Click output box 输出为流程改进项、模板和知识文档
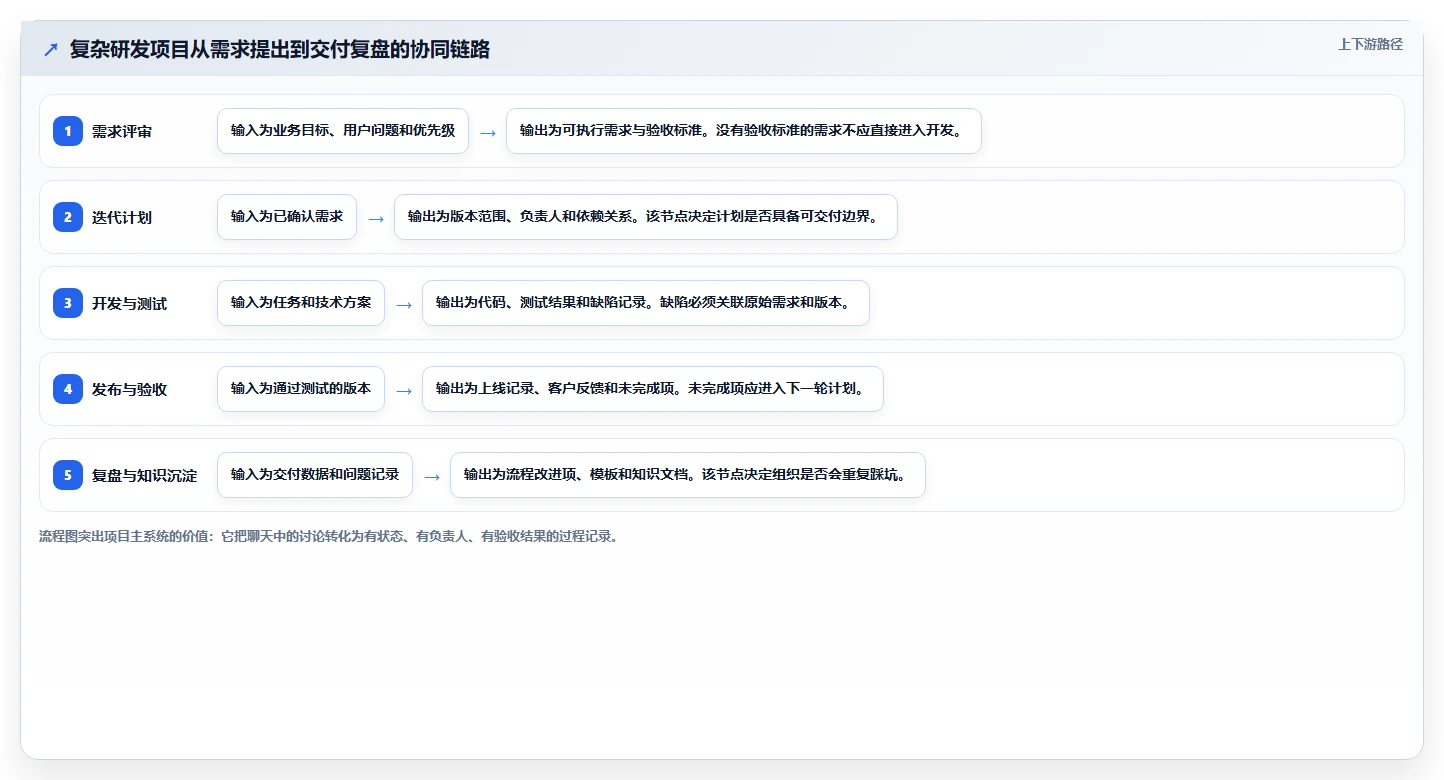 pos(688,475)
